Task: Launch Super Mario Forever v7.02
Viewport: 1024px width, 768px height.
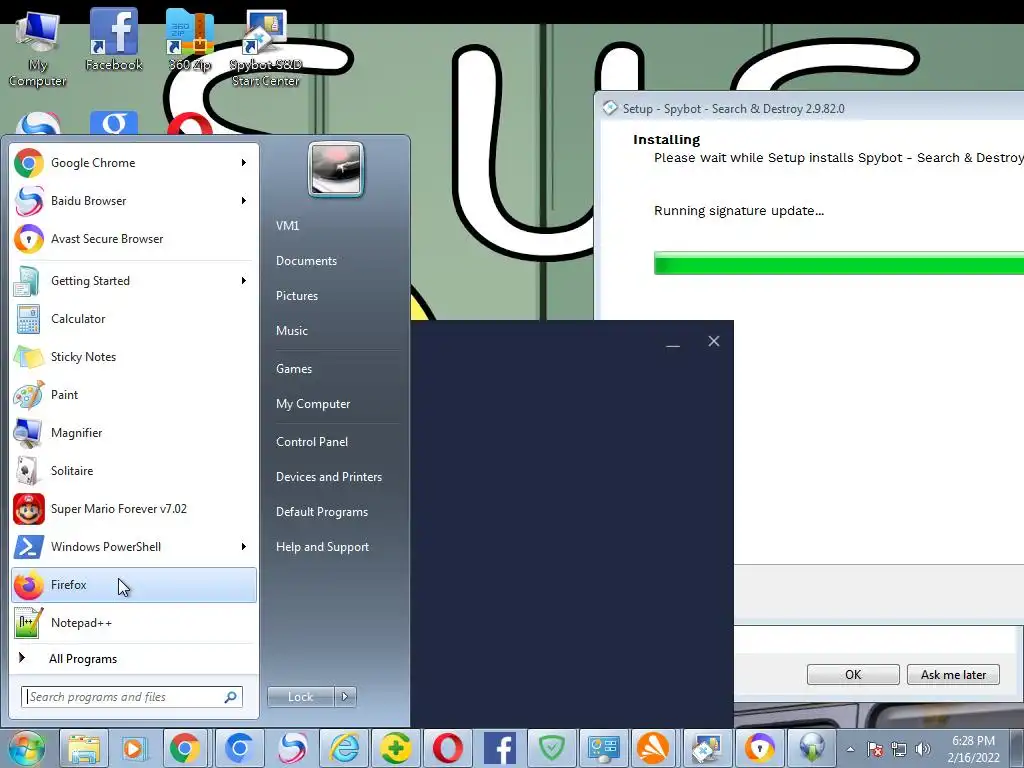Action: [134, 509]
